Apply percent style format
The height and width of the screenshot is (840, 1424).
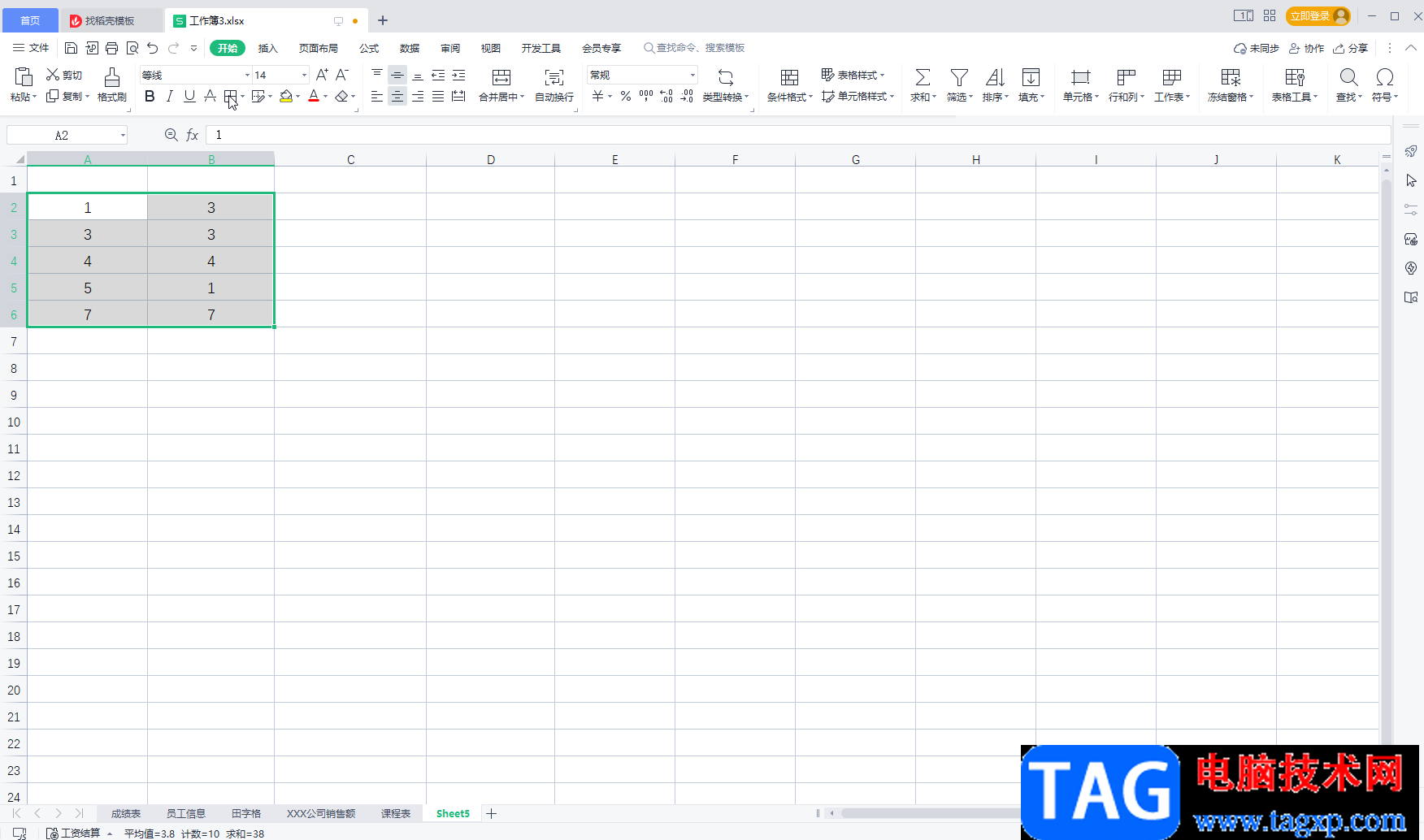pyautogui.click(x=626, y=97)
